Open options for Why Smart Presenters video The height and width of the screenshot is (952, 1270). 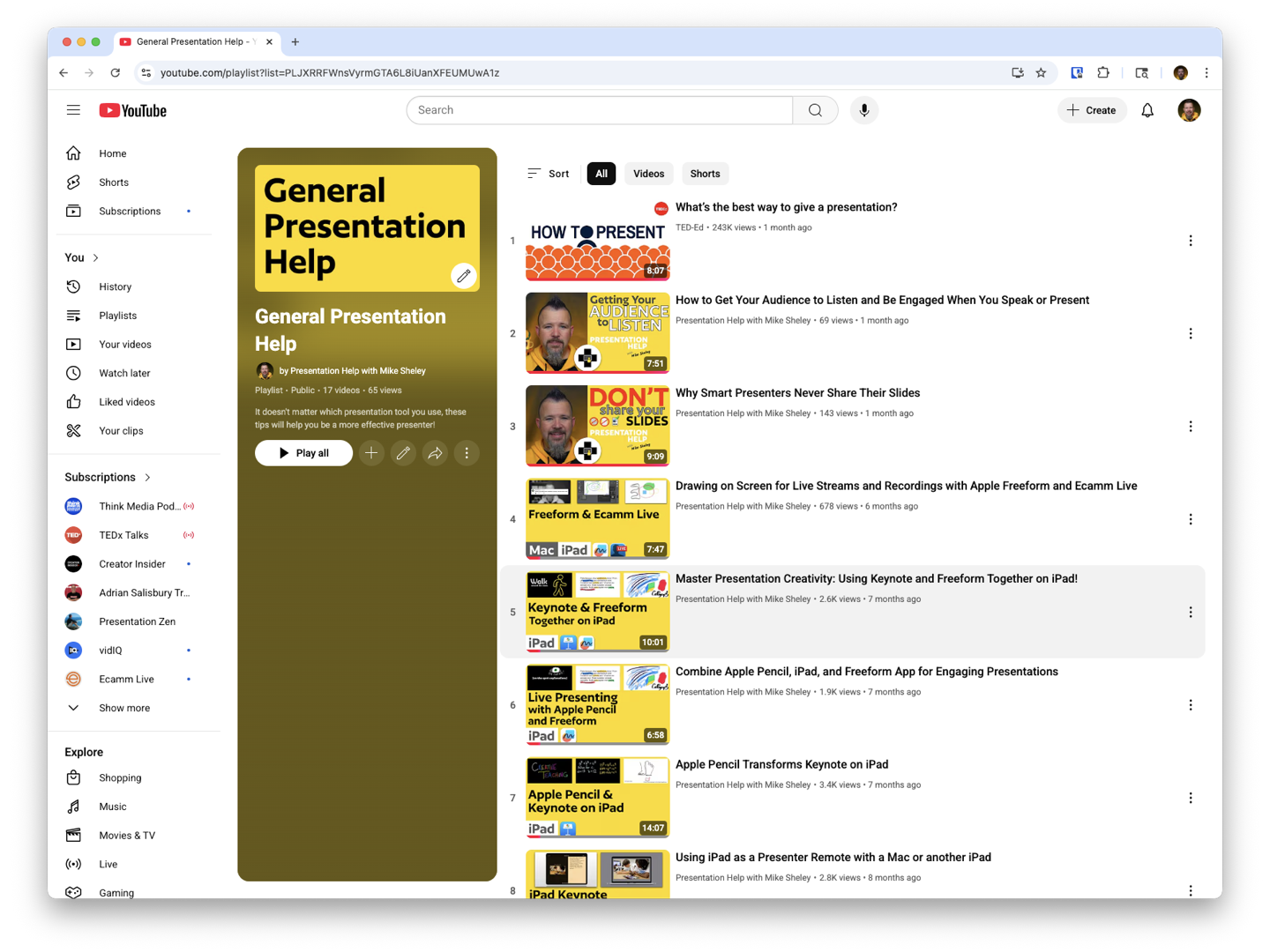tap(1191, 427)
